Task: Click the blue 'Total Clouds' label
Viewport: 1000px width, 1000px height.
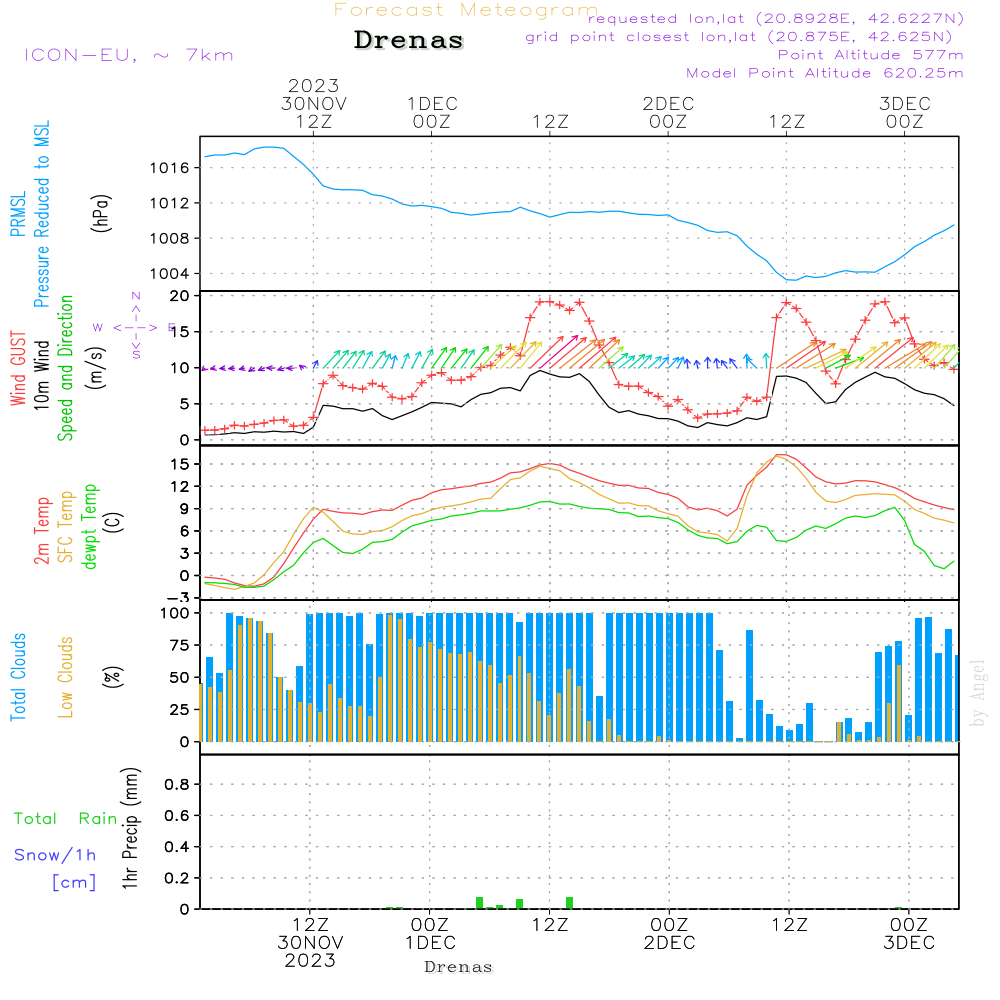Action: [18, 677]
